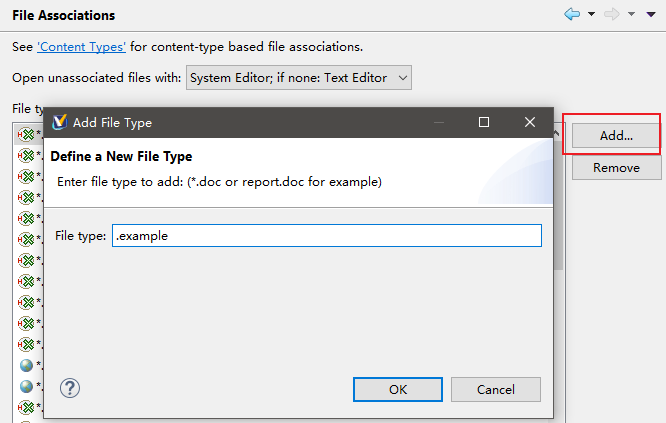Image resolution: width=666 pixels, height=423 pixels.
Task: Select the first entry in file types list
Action: 26,134
